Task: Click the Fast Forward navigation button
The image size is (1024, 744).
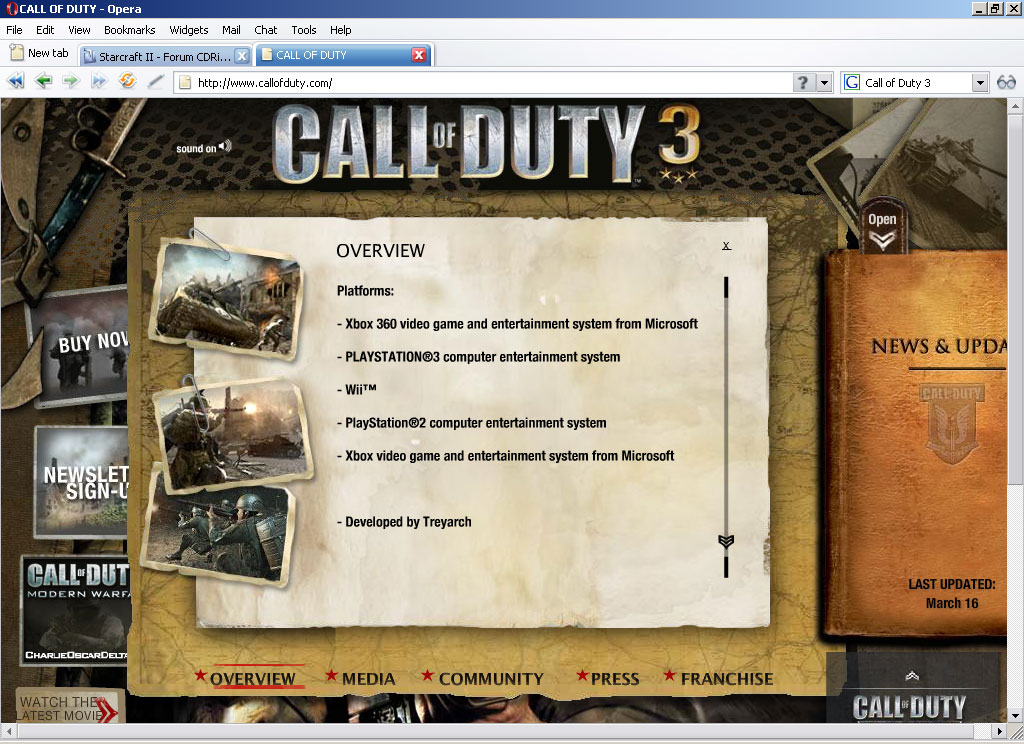Action: tap(98, 82)
